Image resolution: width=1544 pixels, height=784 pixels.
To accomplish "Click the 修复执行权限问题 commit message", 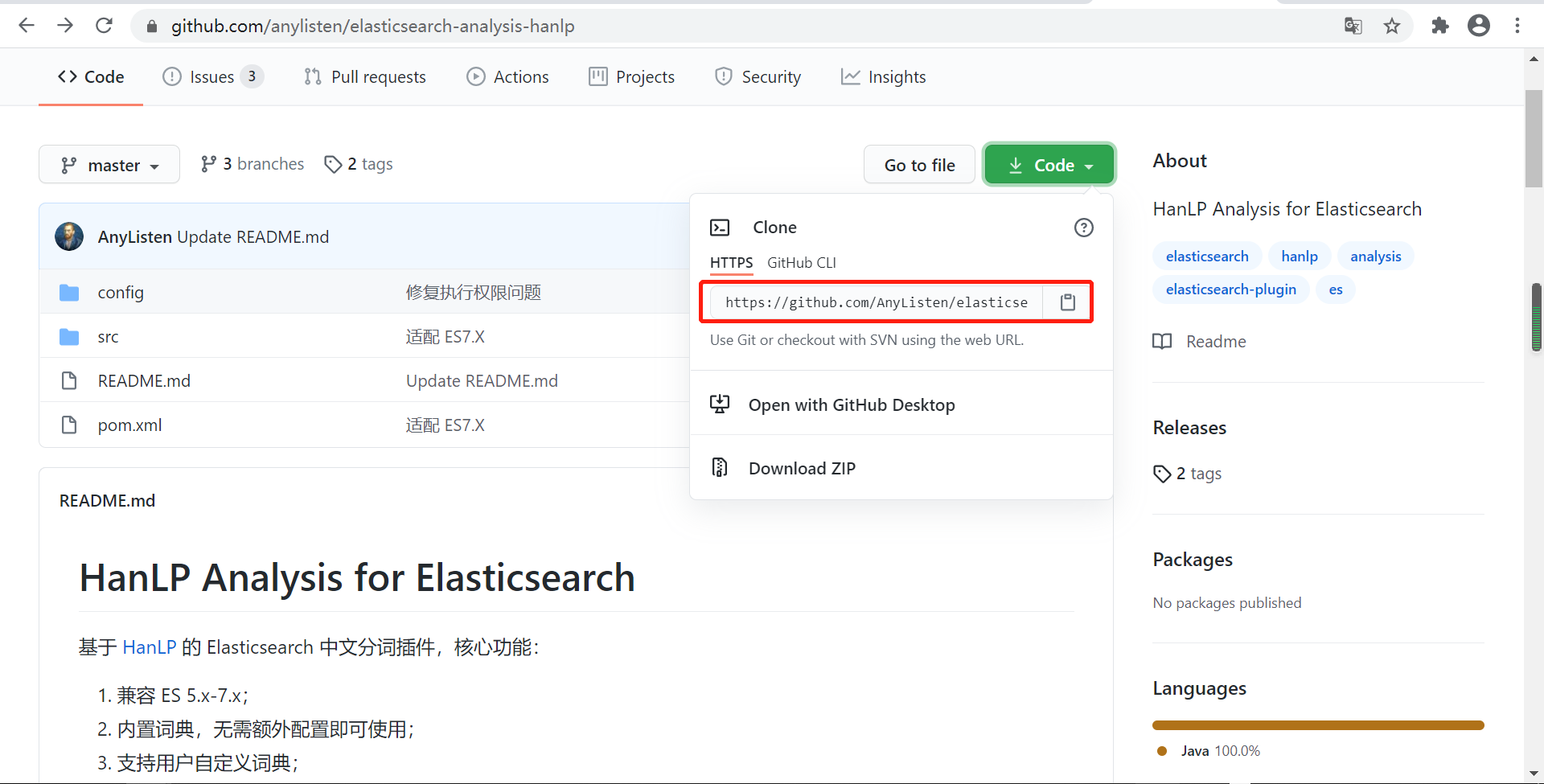I will 473,293.
